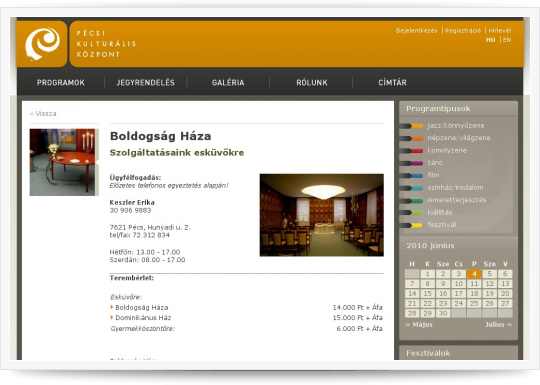Image resolution: width=540 pixels, height=385 pixels.
Task: Switch language to EN
Action: 507,40
